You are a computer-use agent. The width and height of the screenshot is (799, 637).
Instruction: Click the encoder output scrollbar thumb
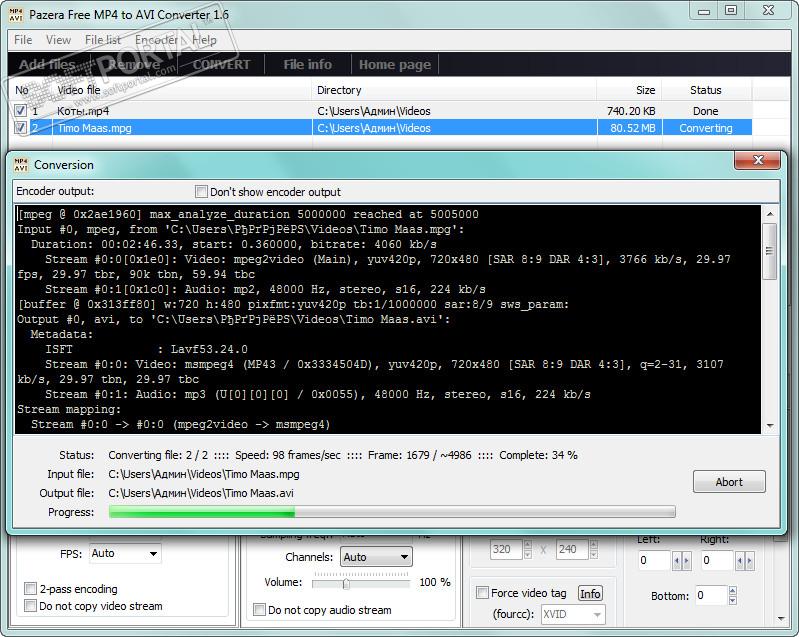tap(769, 251)
